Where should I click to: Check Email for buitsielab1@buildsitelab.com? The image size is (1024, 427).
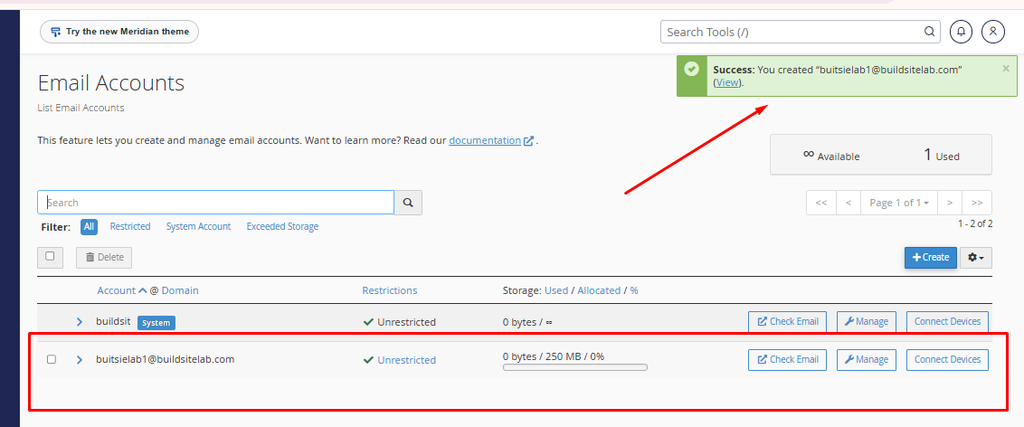click(x=788, y=359)
